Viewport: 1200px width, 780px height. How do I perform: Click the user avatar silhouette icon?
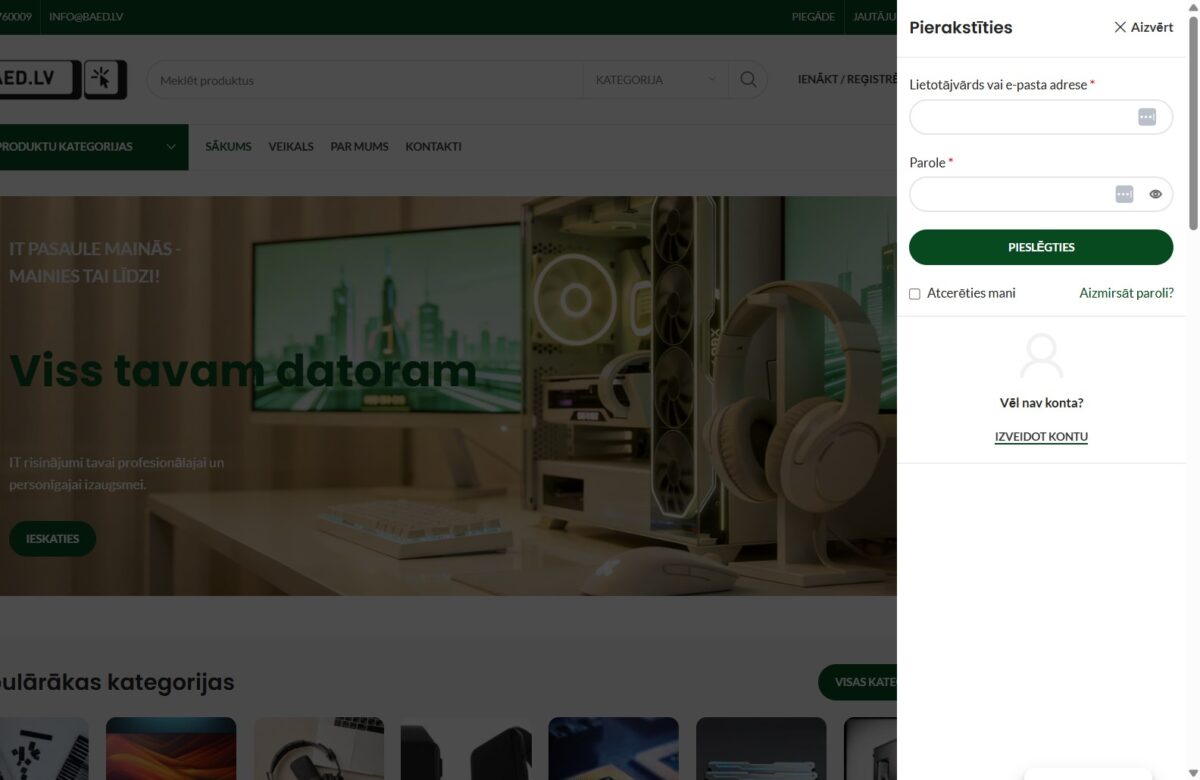point(1041,356)
